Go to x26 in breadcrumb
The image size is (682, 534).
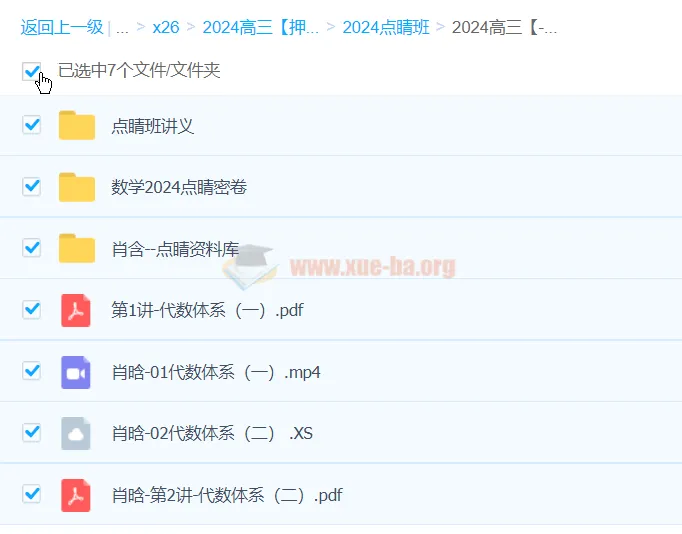pos(166,28)
